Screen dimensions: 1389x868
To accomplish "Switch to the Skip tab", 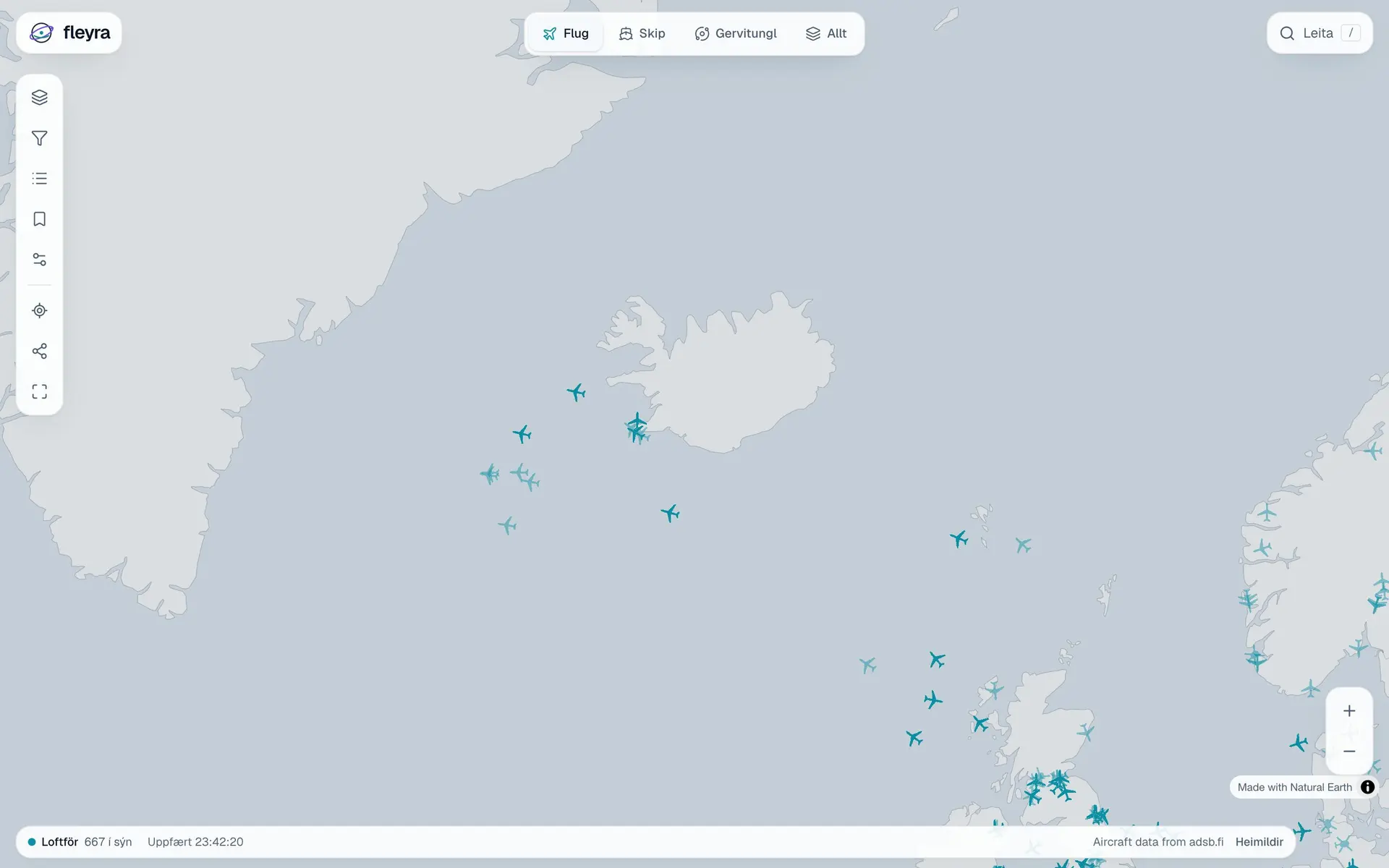I will click(642, 33).
